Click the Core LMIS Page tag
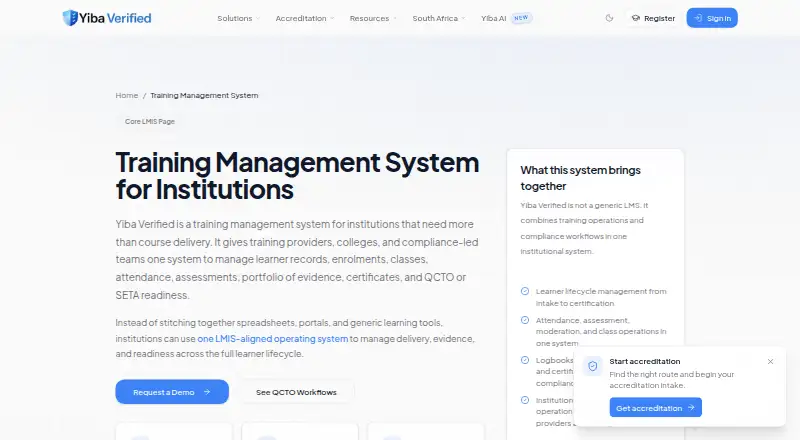The image size is (800, 440). pos(149,121)
